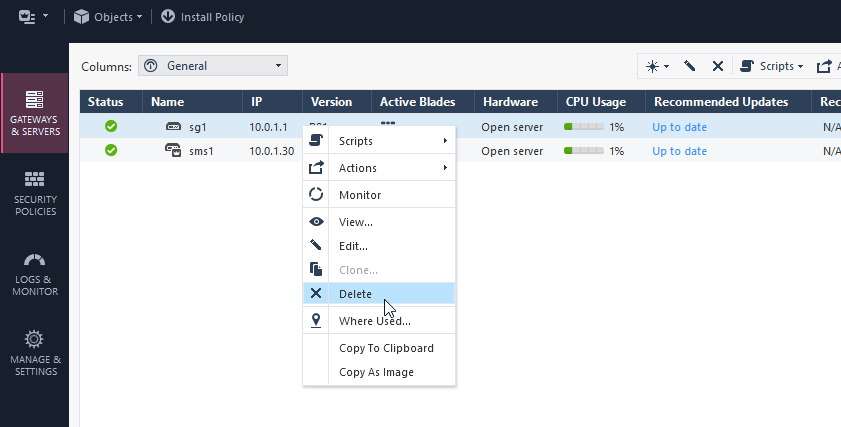
Task: Choose Delete from the context menu
Action: pos(379,293)
